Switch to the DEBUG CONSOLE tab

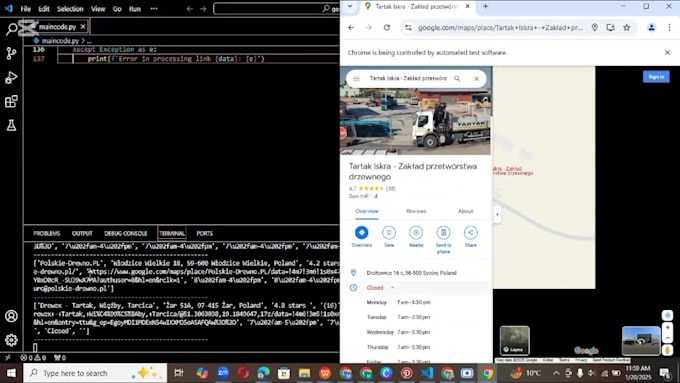pyautogui.click(x=125, y=233)
